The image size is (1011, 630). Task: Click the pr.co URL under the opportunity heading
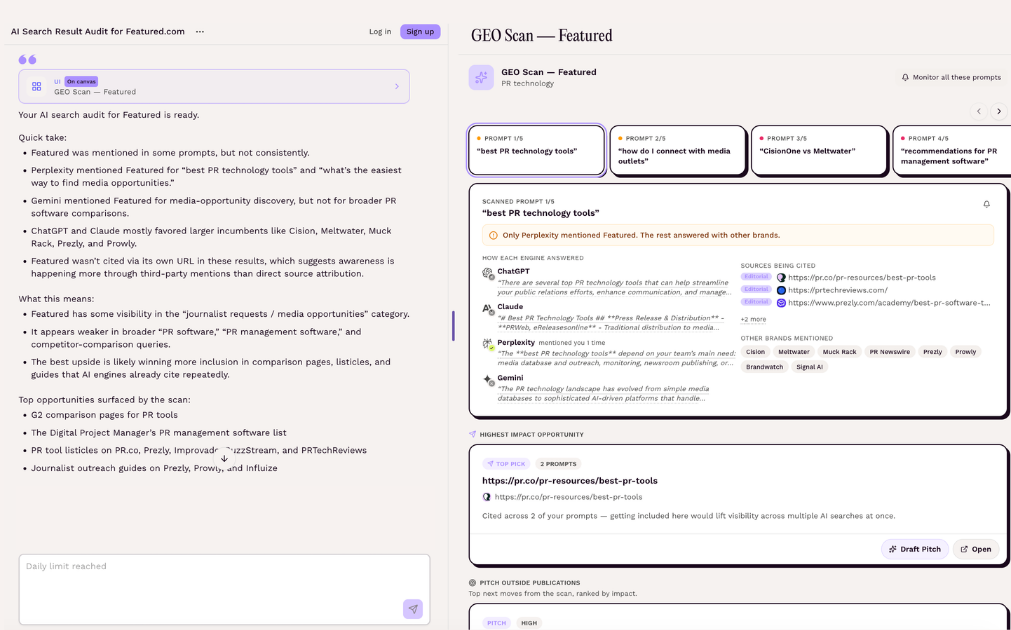coord(568,497)
